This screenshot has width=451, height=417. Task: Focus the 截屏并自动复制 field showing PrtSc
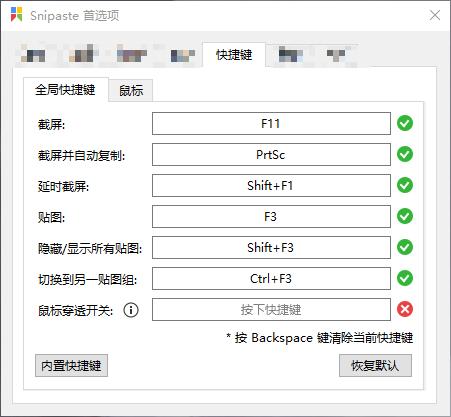271,155
